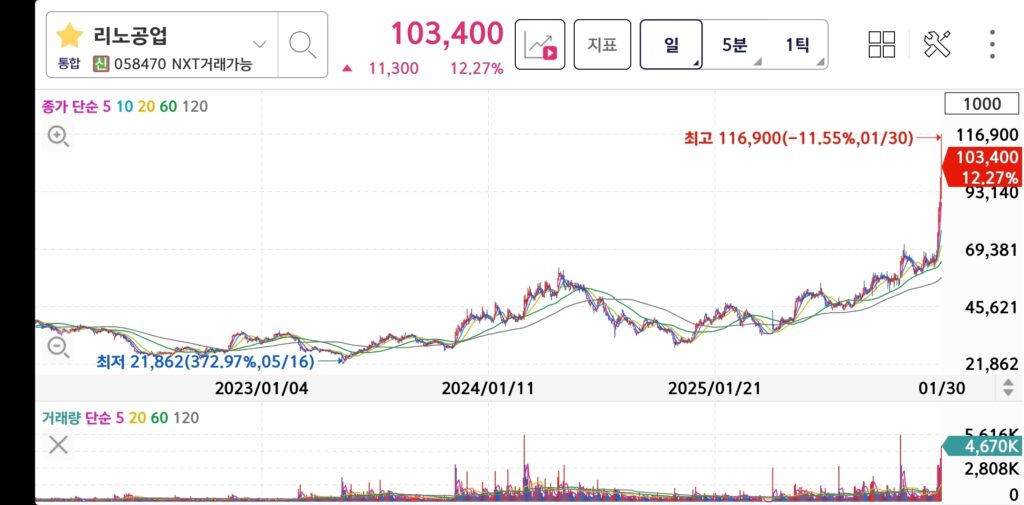Click the 1000 candle count field
The image size is (1024, 505).
[x=982, y=104]
